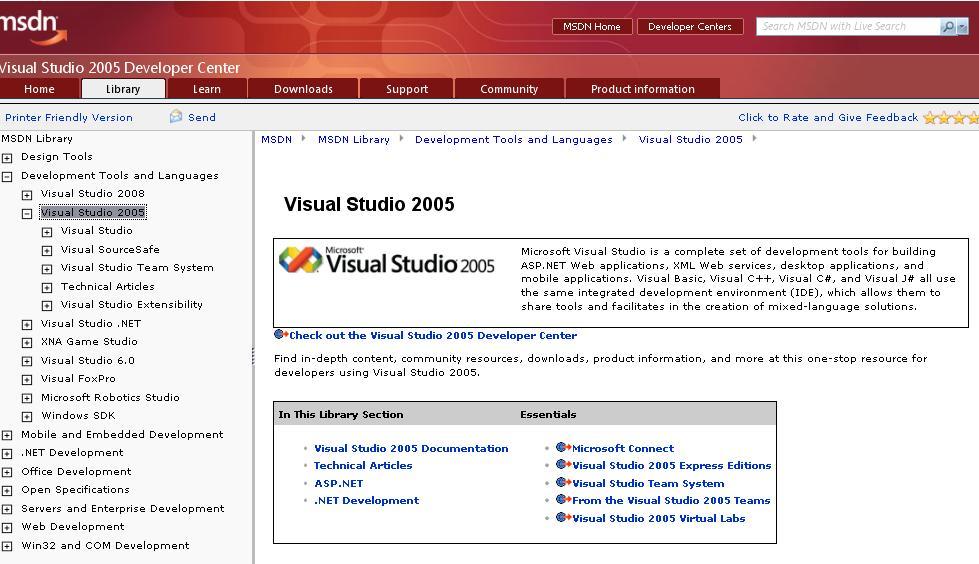Click the Send envelope icon
Image resolution: width=979 pixels, height=564 pixels.
(x=176, y=117)
